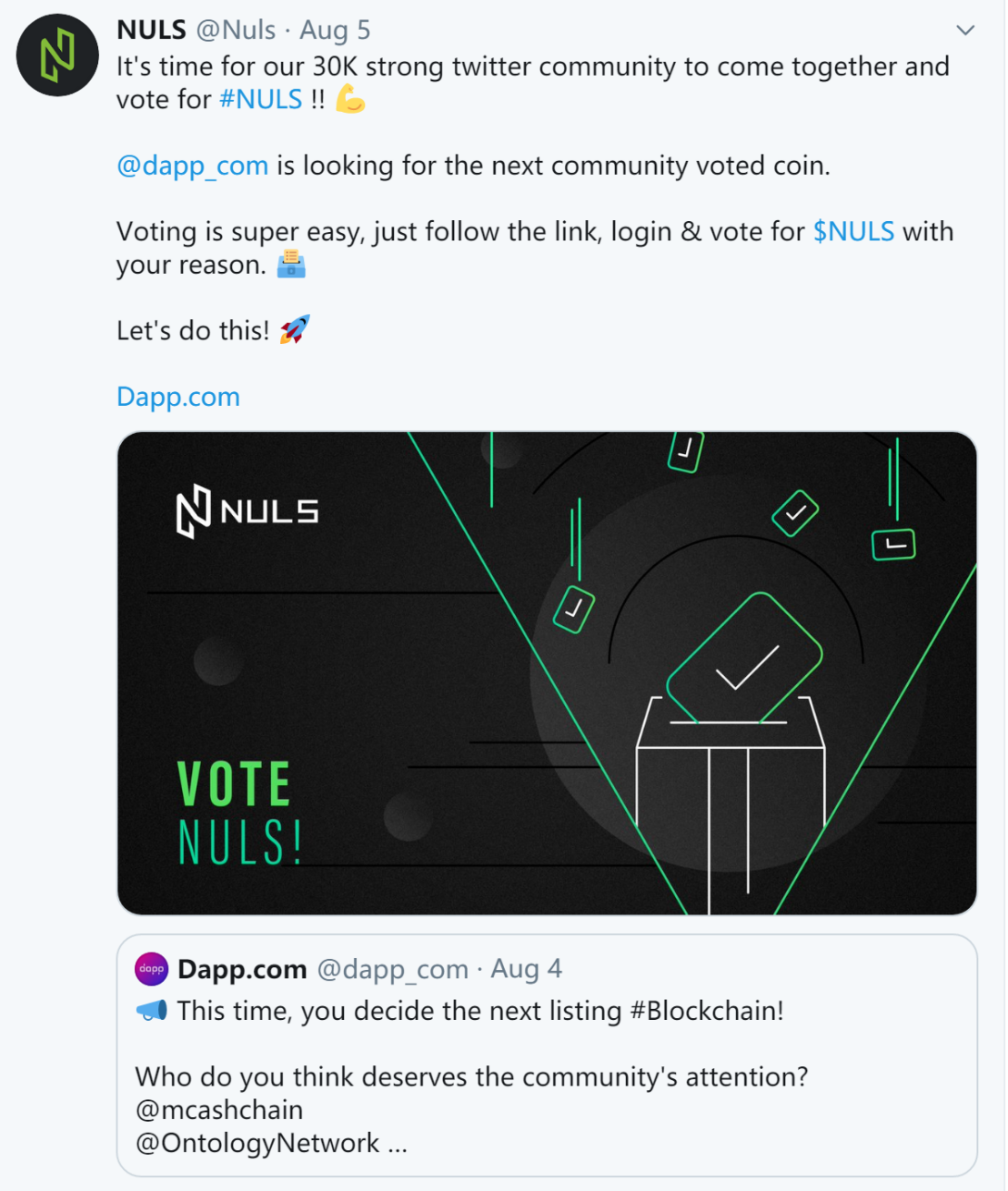Click the flexed biceps emoji
Image resolution: width=1008 pixels, height=1191 pixels.
pos(350,98)
